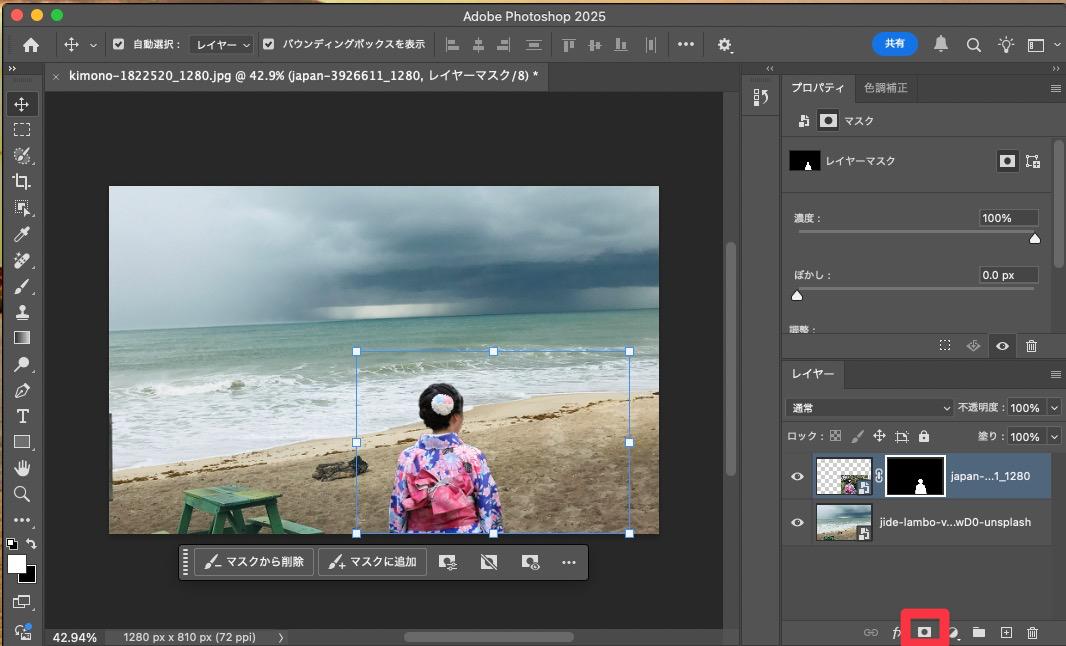Open the Layers panel menu
This screenshot has width=1066, height=646.
point(1055,375)
